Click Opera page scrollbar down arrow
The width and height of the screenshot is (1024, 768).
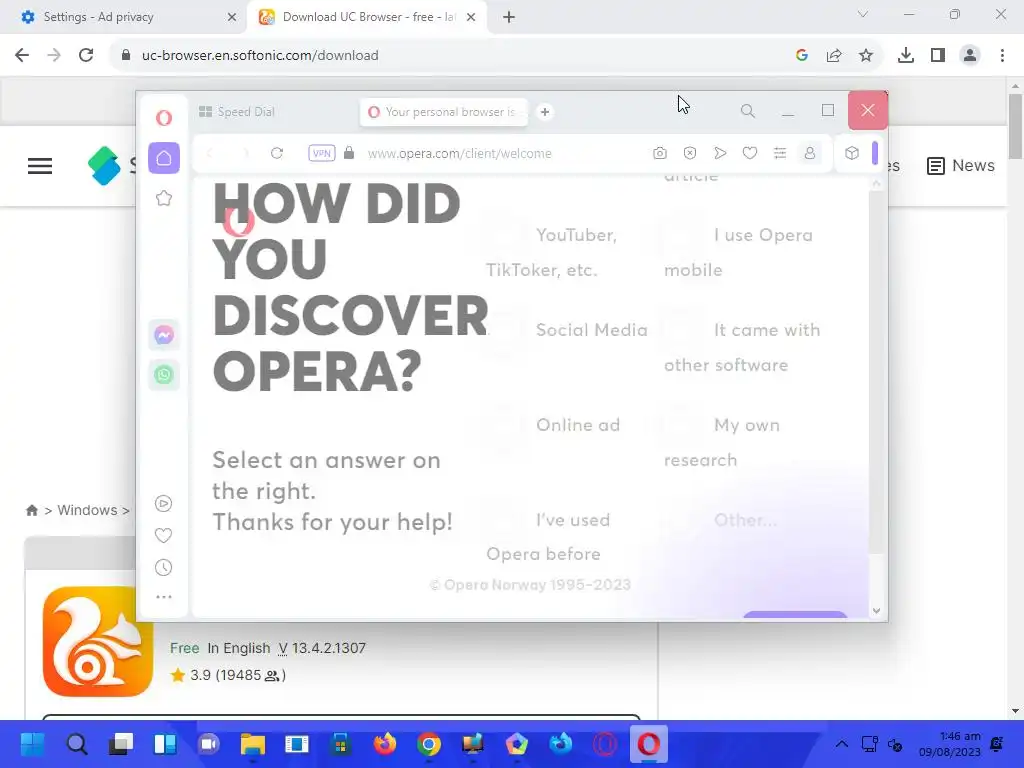pyautogui.click(x=876, y=611)
